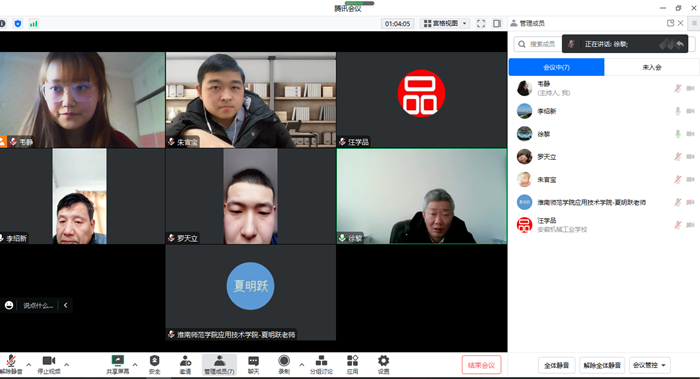
Task: Open the security shield icon
Action: 154,361
